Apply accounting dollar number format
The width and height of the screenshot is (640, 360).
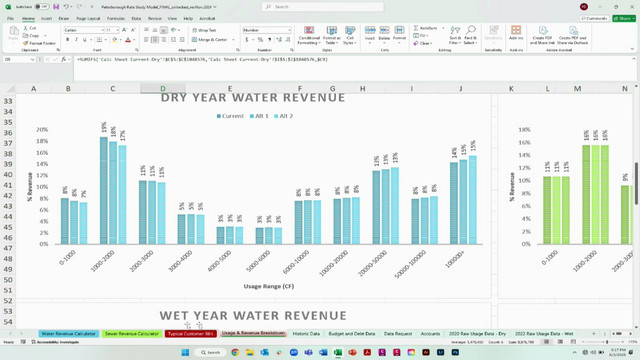[x=247, y=40]
